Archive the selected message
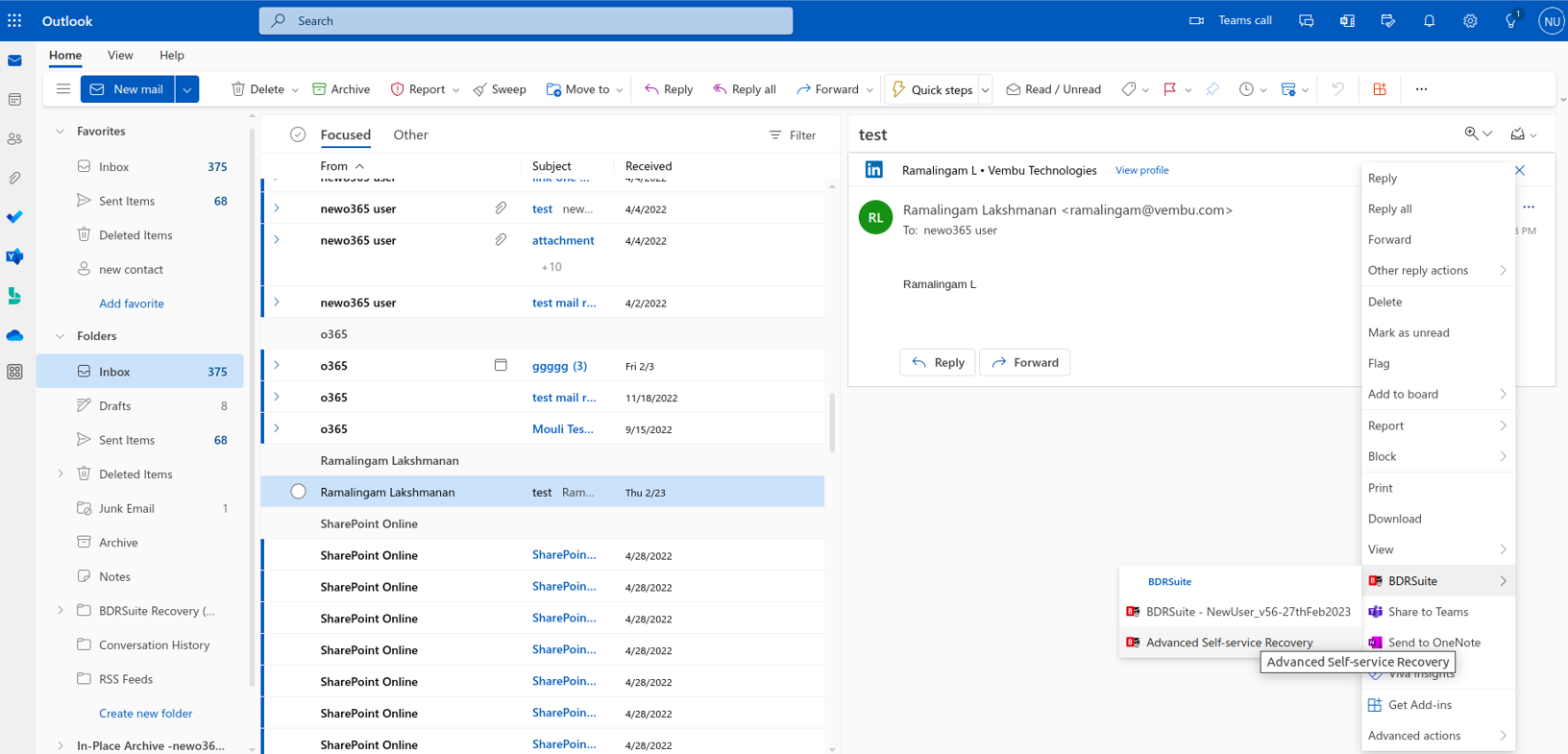This screenshot has height=754, width=1568. click(x=341, y=89)
